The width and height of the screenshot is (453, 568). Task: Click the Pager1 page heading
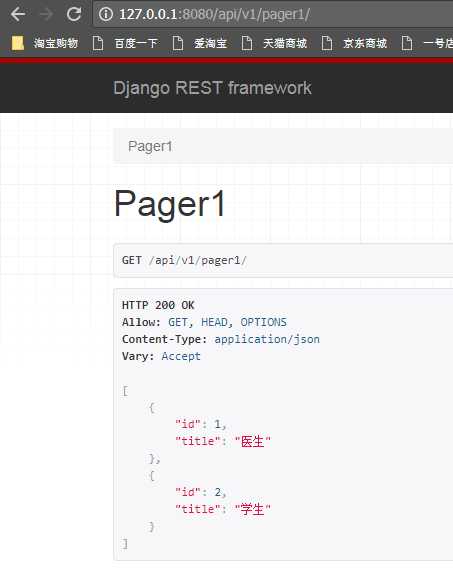pos(169,204)
